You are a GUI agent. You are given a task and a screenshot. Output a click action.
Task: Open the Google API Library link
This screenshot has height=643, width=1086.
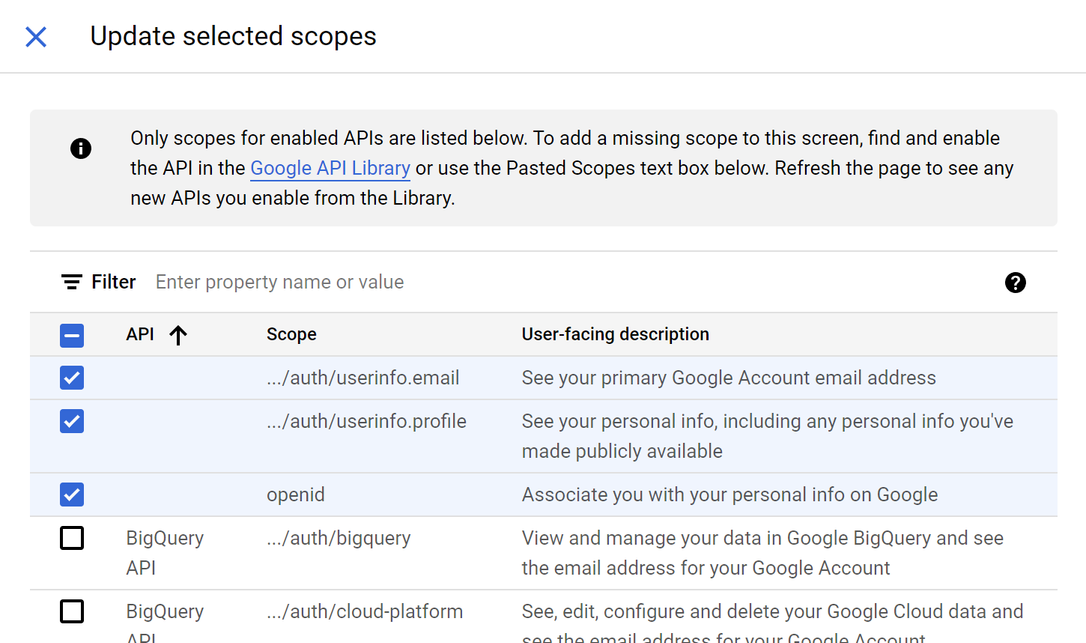(x=330, y=168)
